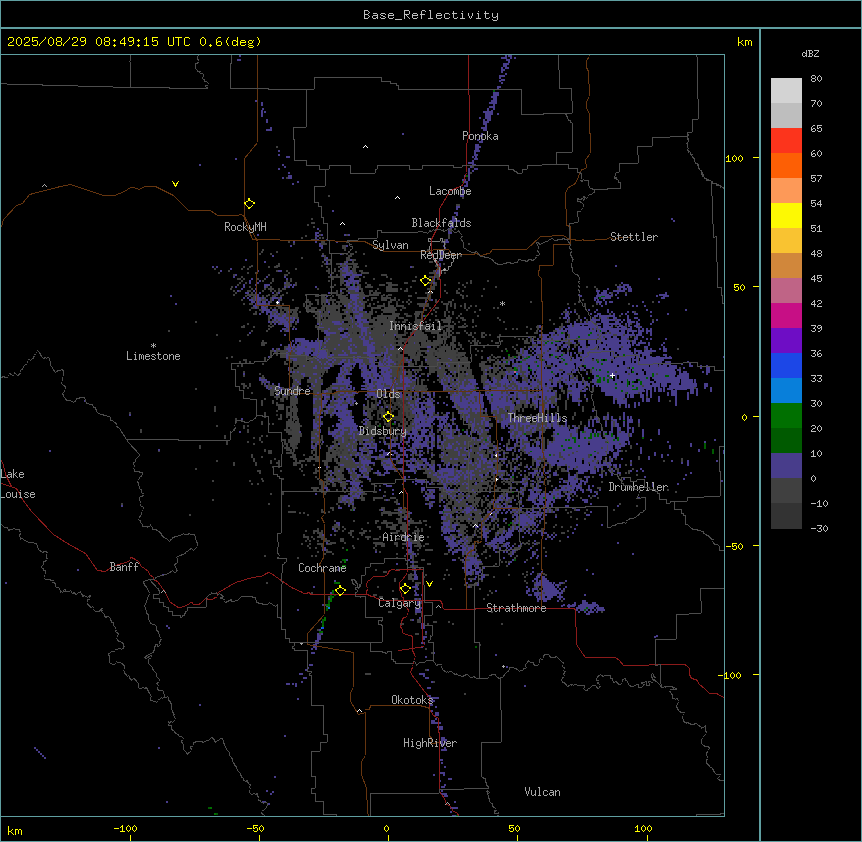Click the Didsbury city label
This screenshot has height=842, width=862.
pyautogui.click(x=383, y=431)
